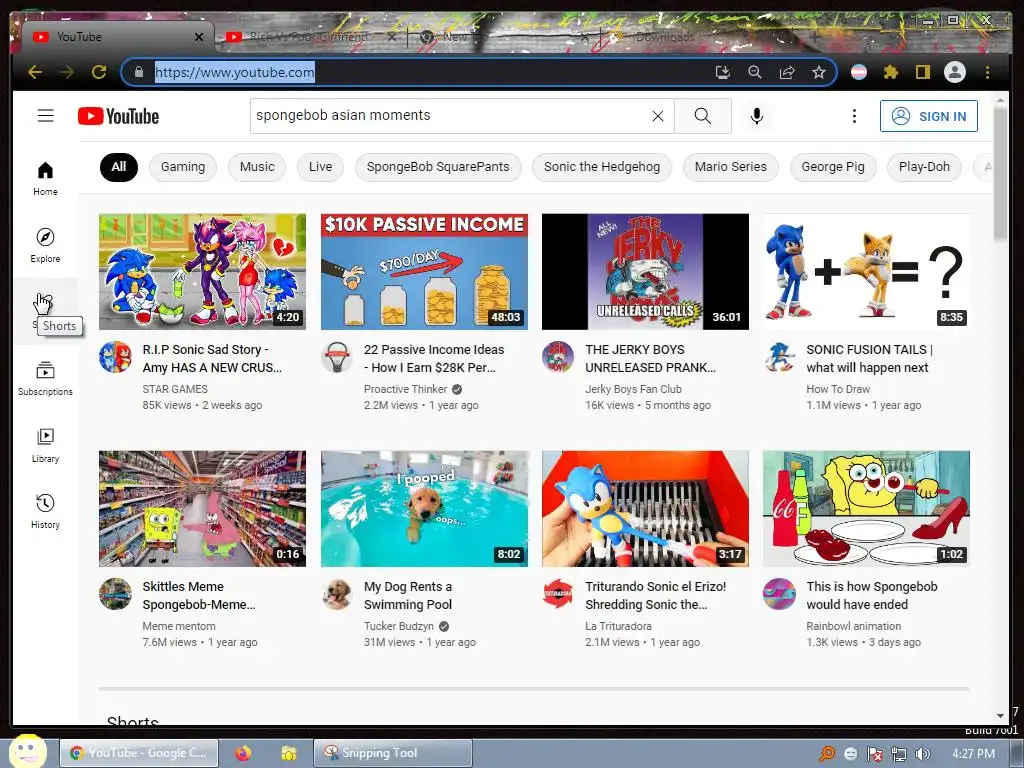Image resolution: width=1024 pixels, height=768 pixels.
Task: Open Chrome's three-dot menu
Action: (x=987, y=72)
